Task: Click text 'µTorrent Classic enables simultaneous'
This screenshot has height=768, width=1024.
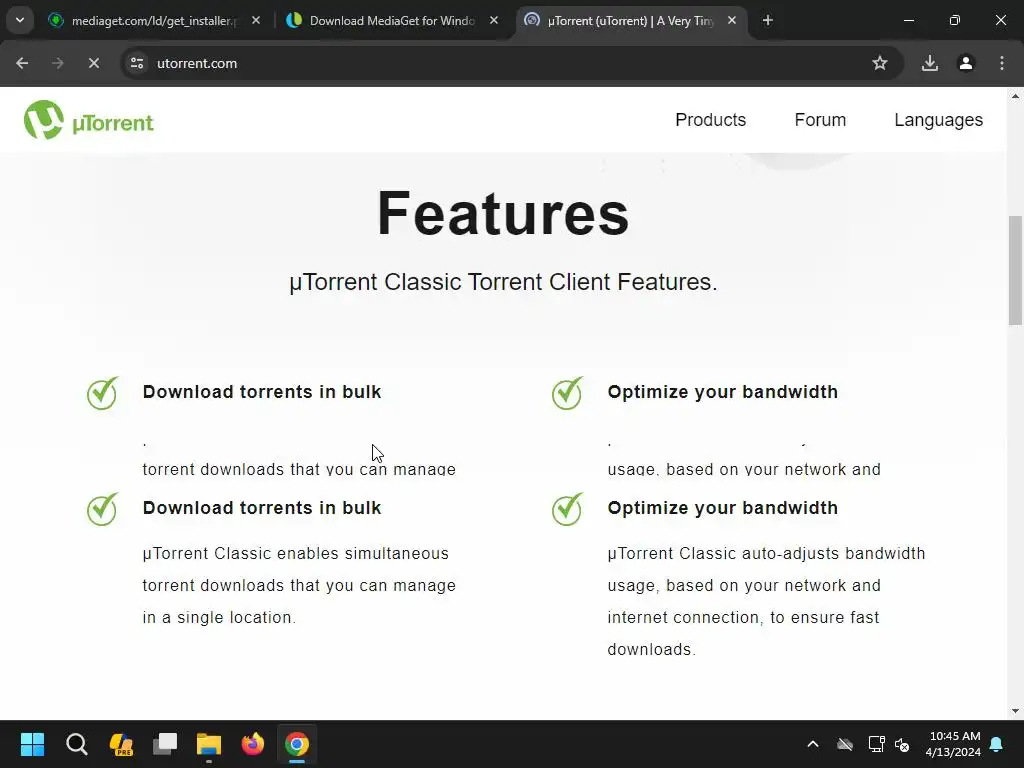Action: (x=296, y=554)
